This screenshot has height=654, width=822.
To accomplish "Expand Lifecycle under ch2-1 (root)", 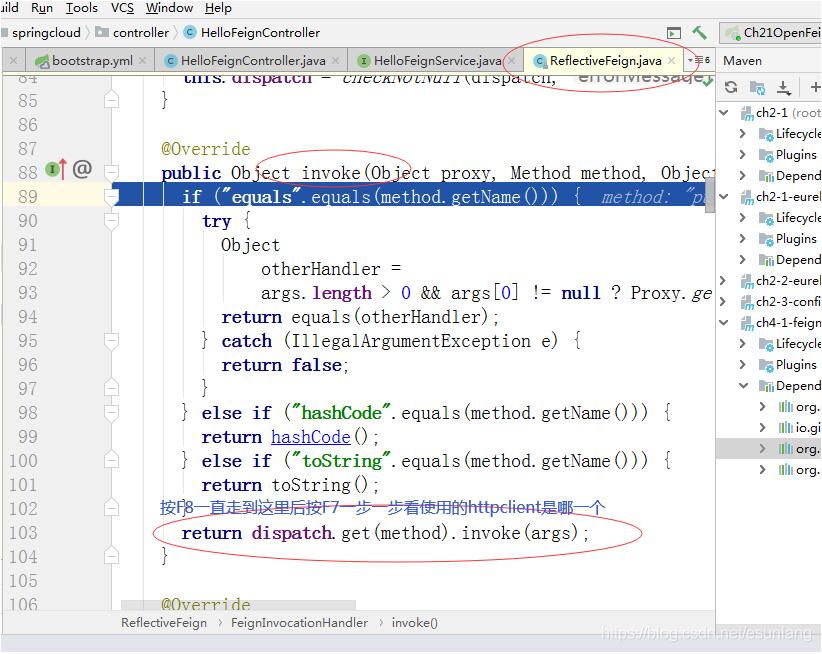I will tap(742, 134).
